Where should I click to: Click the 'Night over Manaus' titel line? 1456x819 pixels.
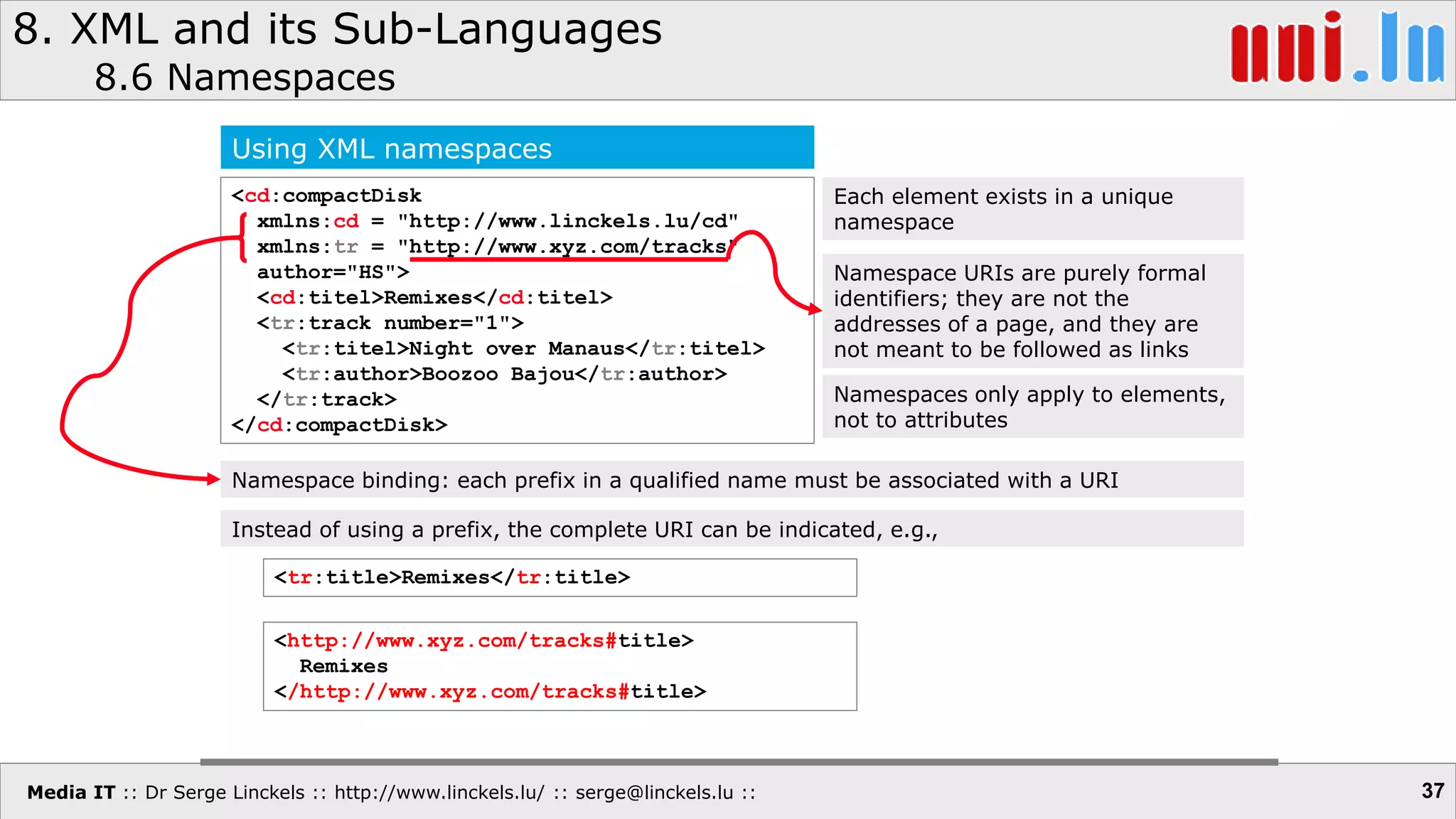[523, 349]
